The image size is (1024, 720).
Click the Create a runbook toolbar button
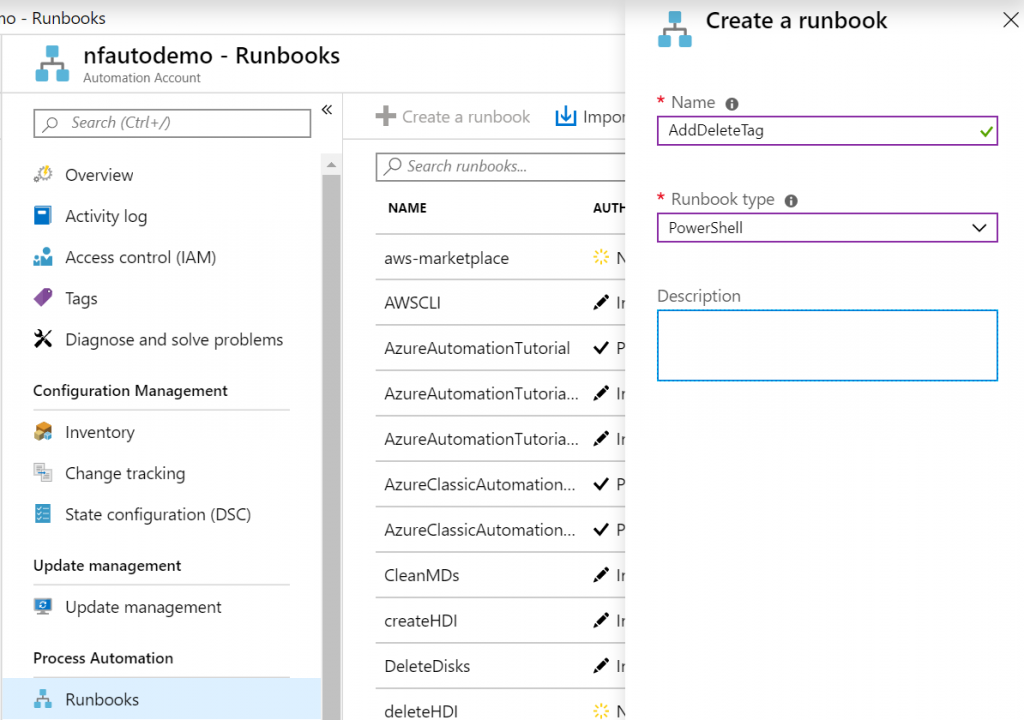click(453, 116)
